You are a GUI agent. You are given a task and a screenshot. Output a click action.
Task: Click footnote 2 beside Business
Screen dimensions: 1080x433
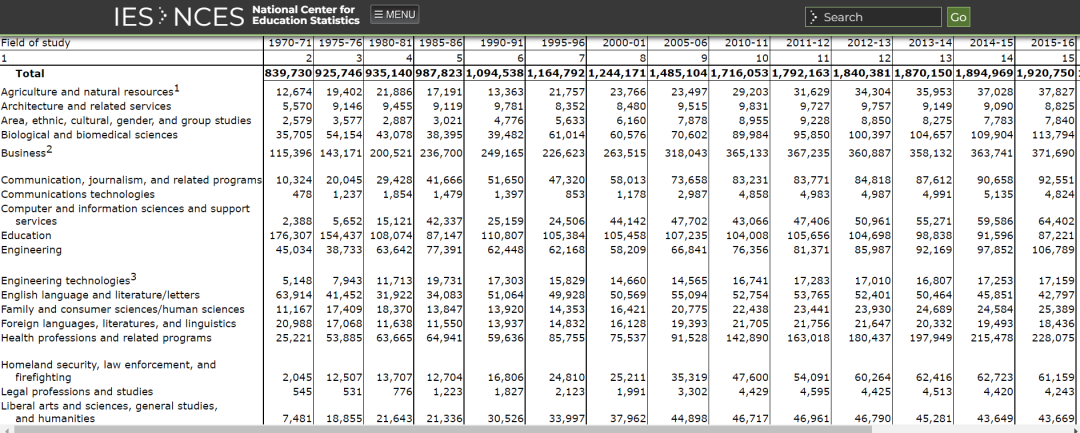50,149
